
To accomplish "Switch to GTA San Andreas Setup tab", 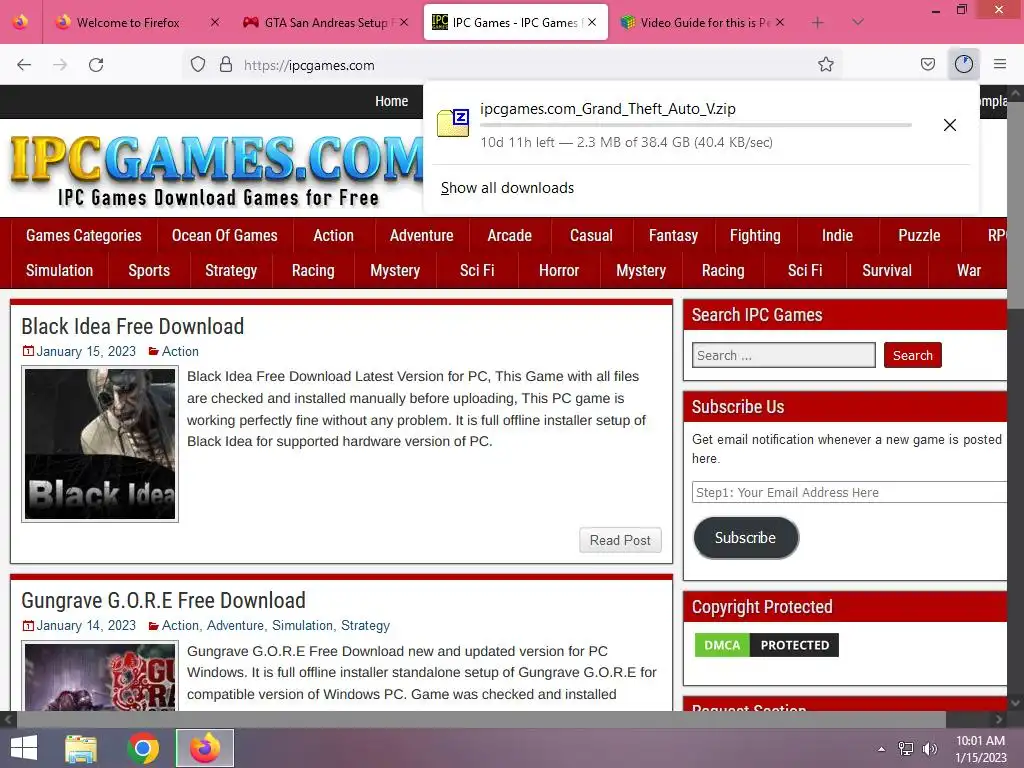I will click(325, 23).
